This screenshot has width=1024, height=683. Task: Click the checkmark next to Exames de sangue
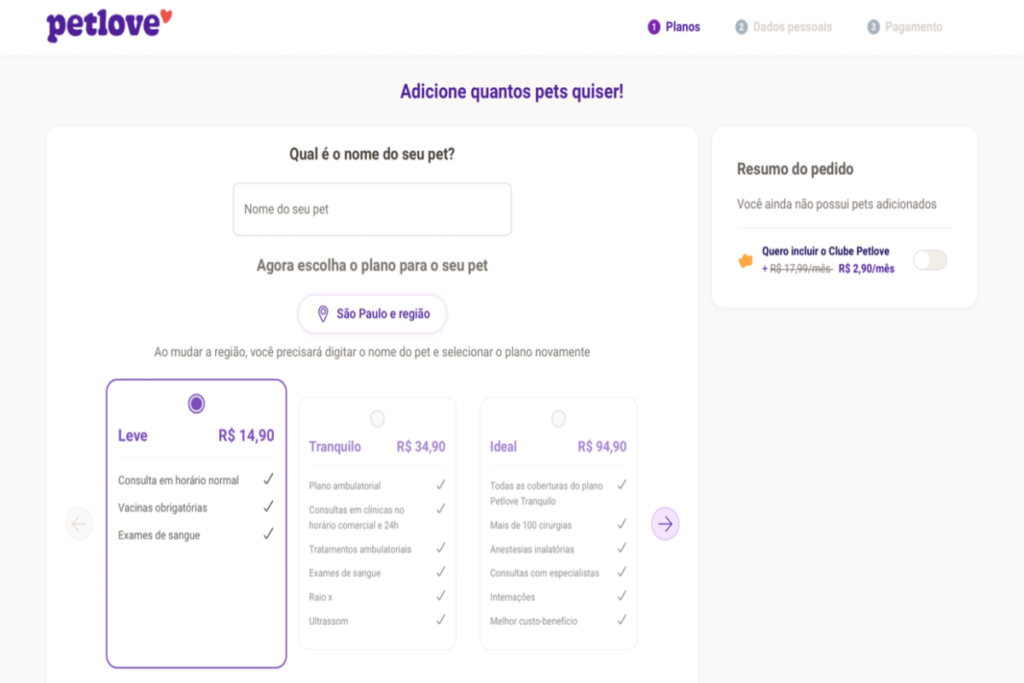[x=268, y=534]
